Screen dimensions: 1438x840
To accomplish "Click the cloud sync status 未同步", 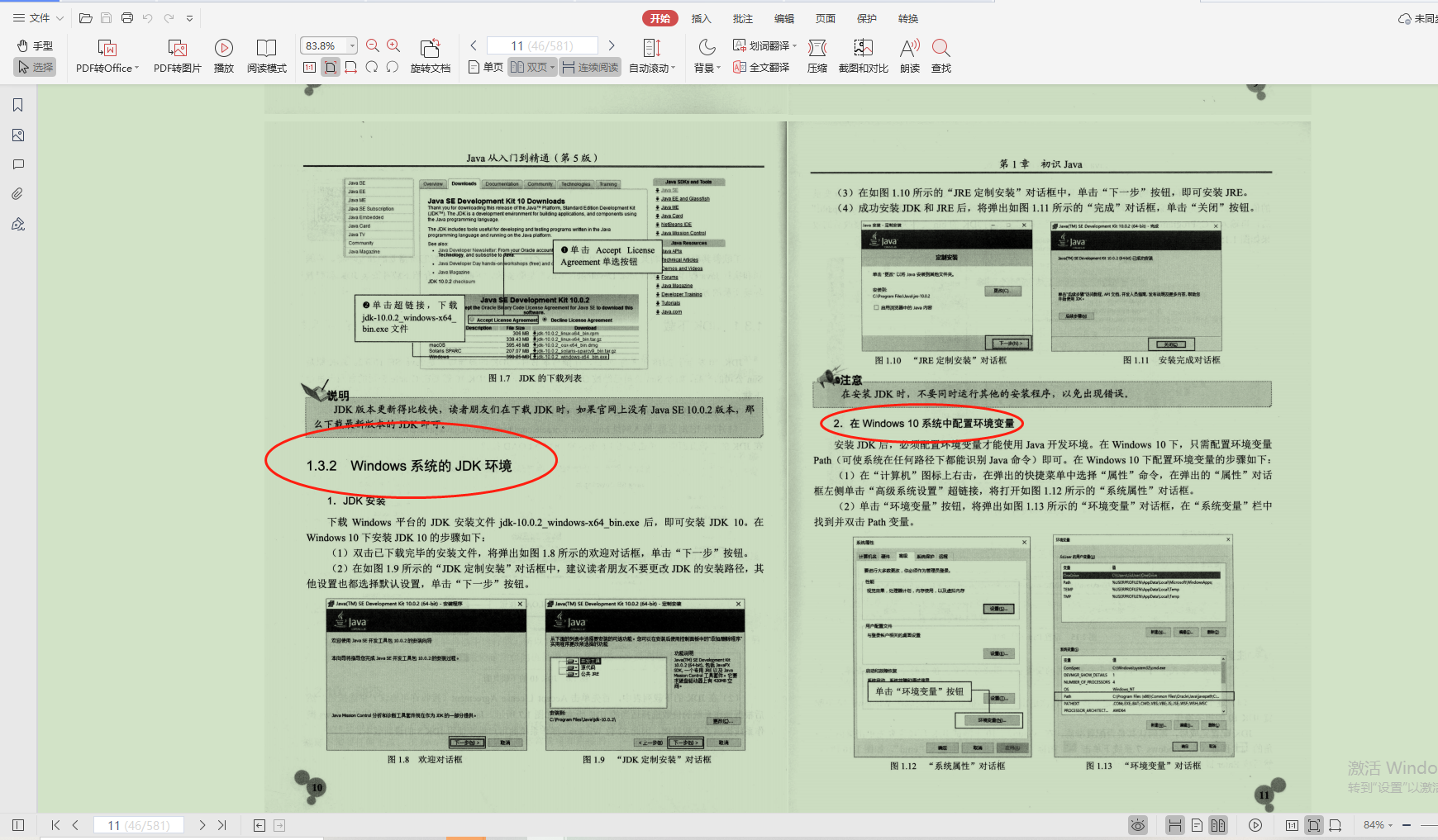I will coord(1417,18).
